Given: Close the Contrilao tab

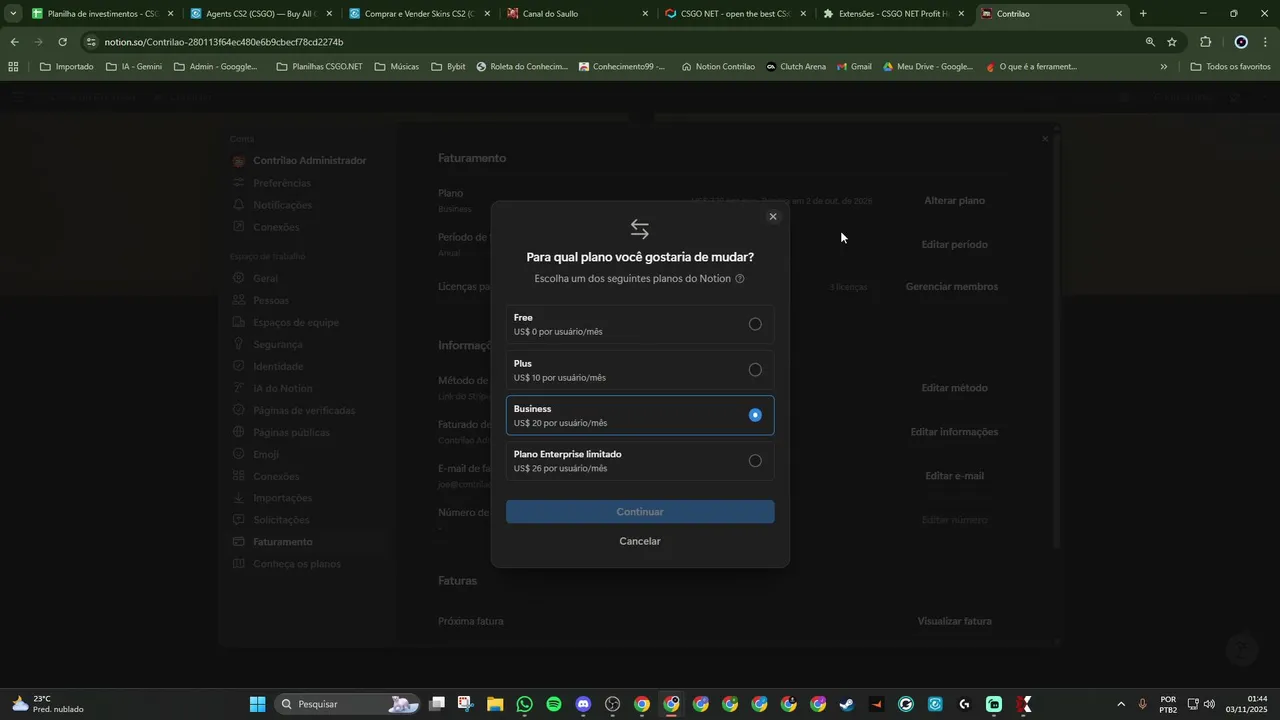Looking at the screenshot, I should click(x=1119, y=14).
